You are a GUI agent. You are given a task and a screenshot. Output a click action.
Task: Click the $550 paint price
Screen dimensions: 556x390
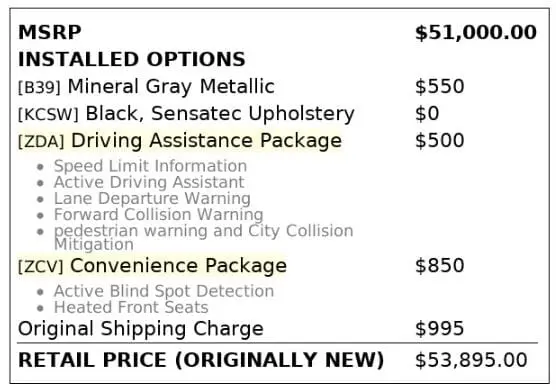[x=440, y=86]
